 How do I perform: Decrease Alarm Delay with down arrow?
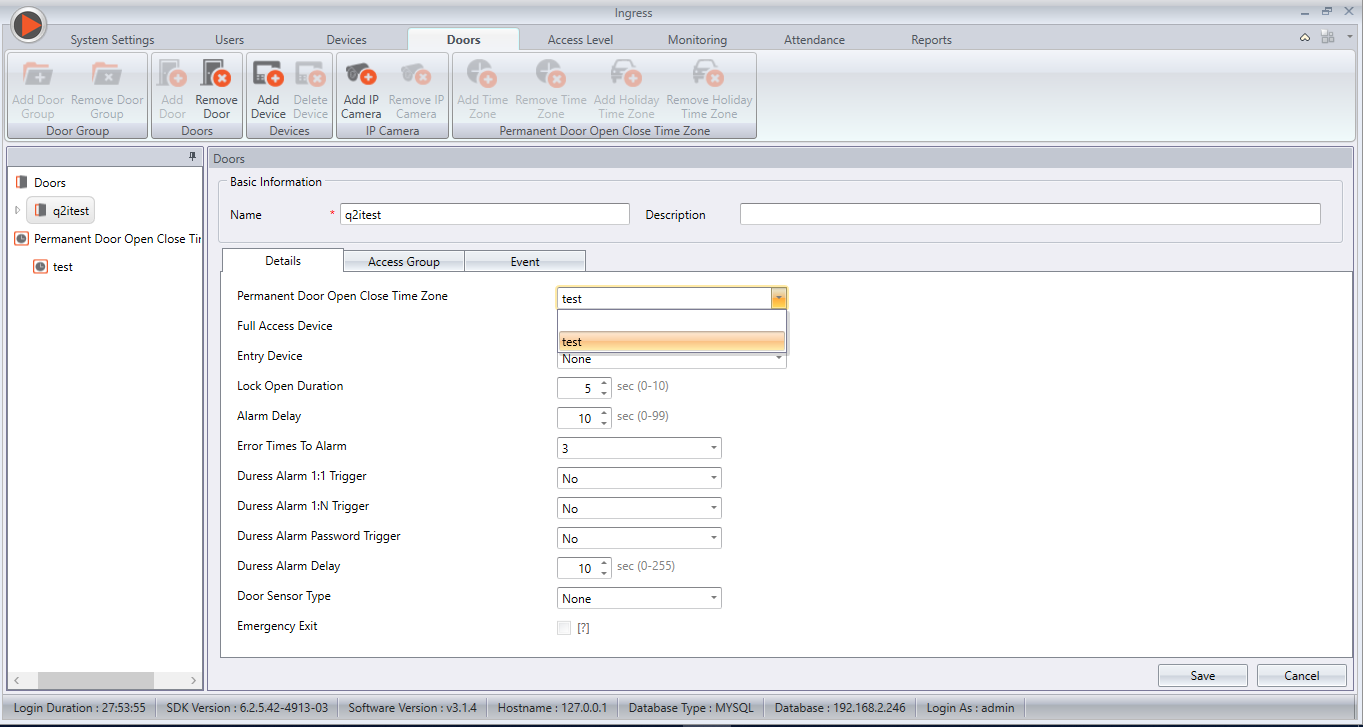tap(604, 423)
